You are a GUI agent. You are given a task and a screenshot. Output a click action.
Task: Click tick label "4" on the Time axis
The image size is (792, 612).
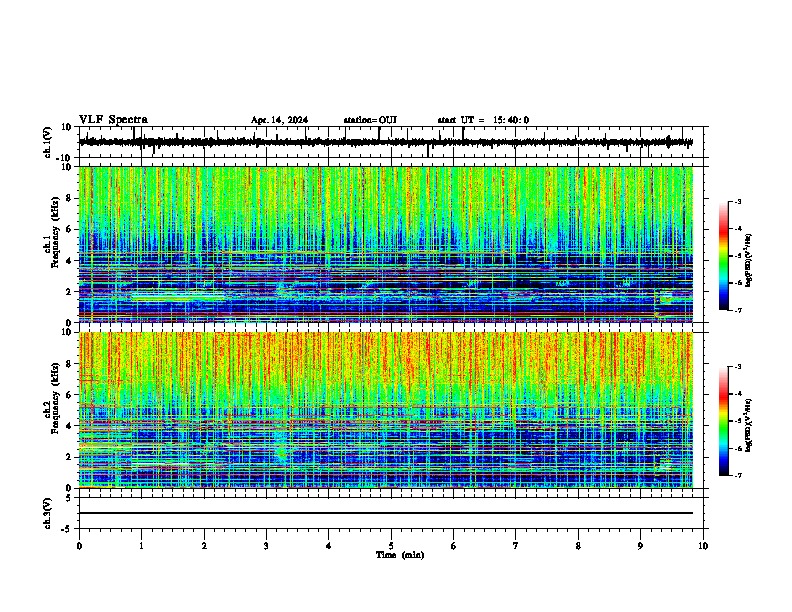[329, 546]
